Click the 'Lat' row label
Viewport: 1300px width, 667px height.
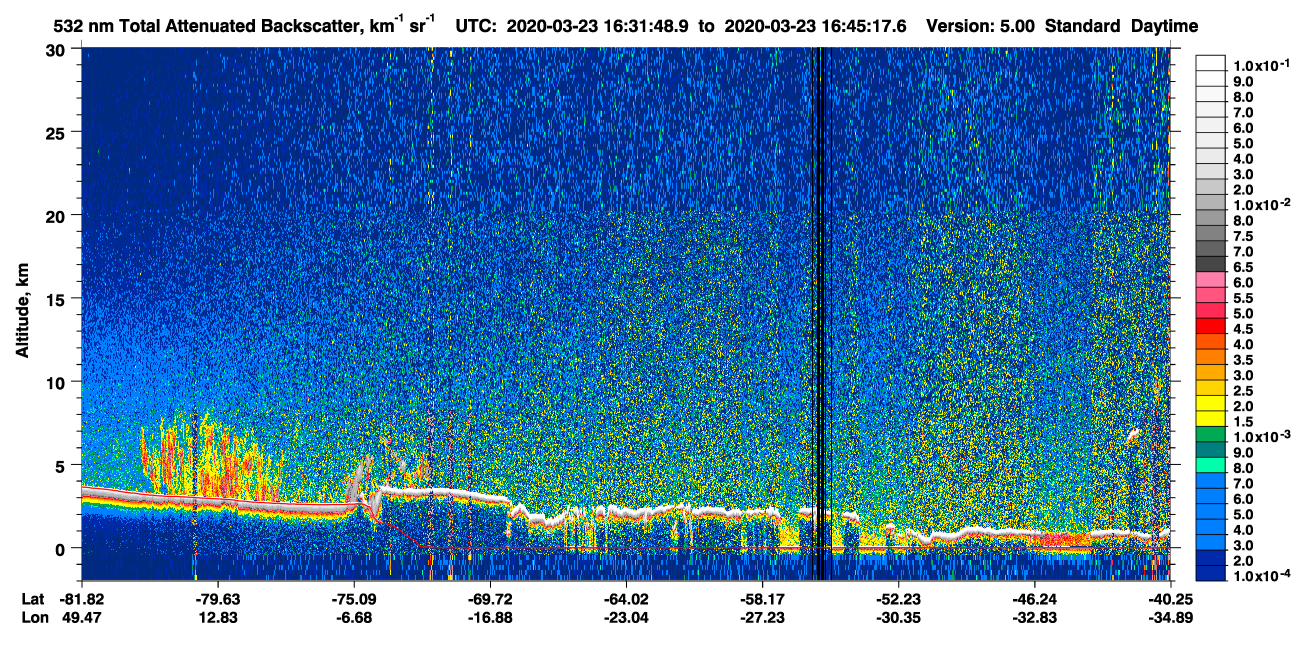[x=33, y=599]
